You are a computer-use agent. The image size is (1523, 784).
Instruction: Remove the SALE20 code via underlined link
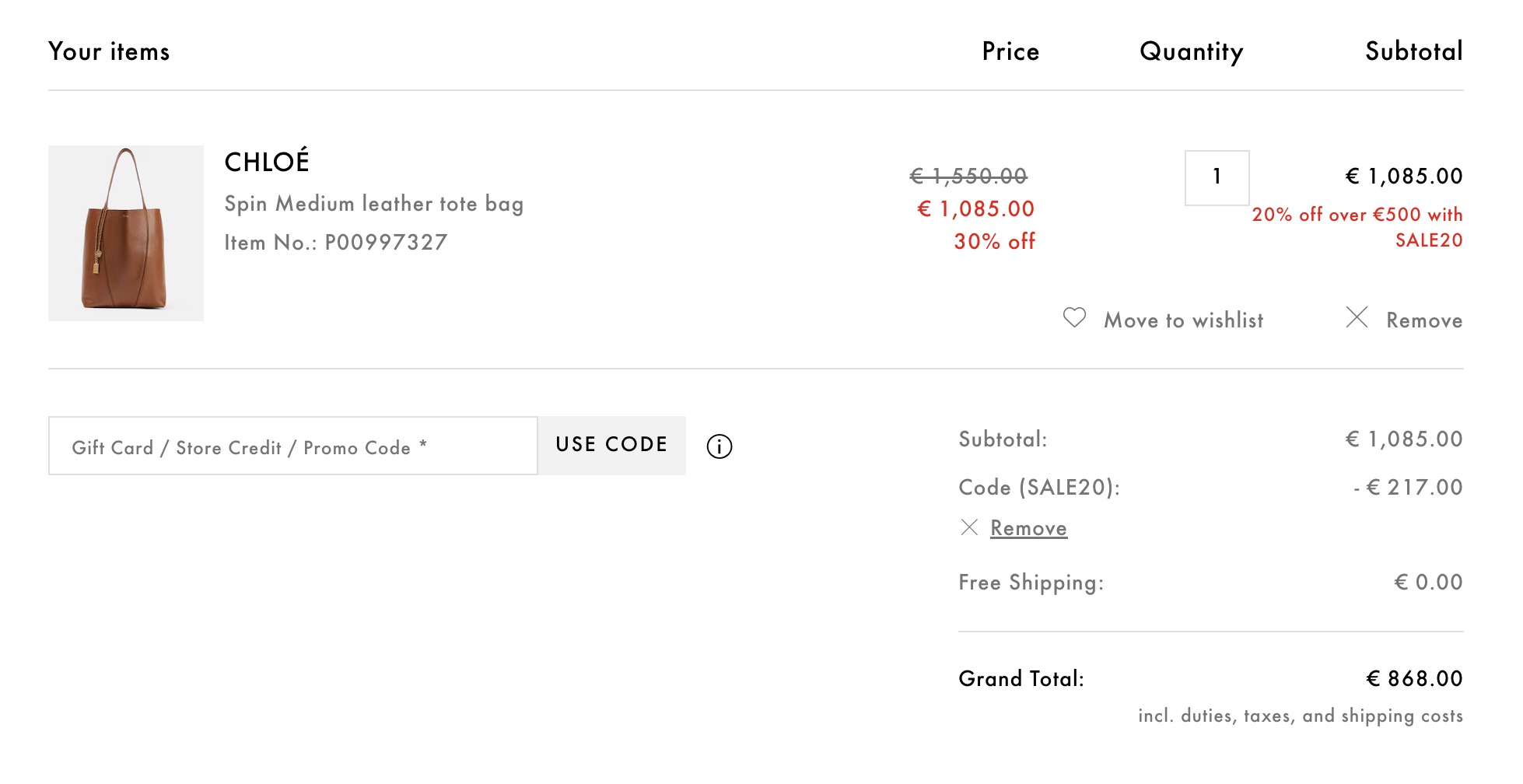tap(1028, 528)
